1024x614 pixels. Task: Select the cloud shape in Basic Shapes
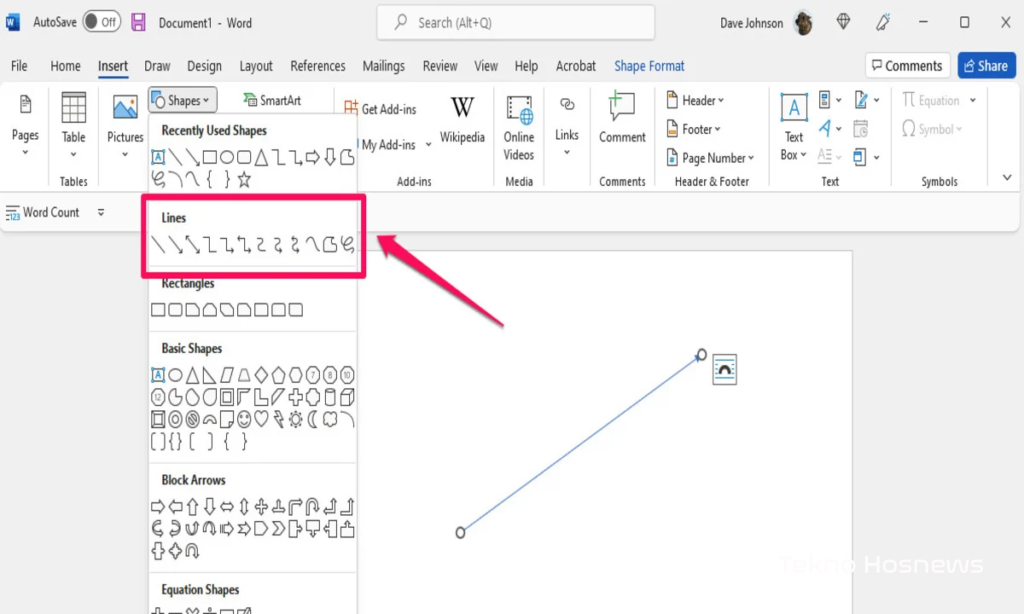(x=330, y=419)
